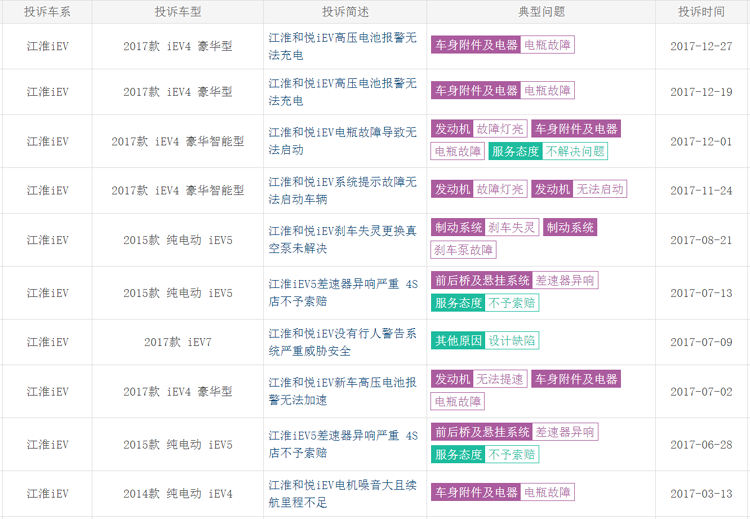The height and width of the screenshot is (519, 750).
Task: Click the 2014款 纯电动 iEV4 model cell
Action: point(178,494)
